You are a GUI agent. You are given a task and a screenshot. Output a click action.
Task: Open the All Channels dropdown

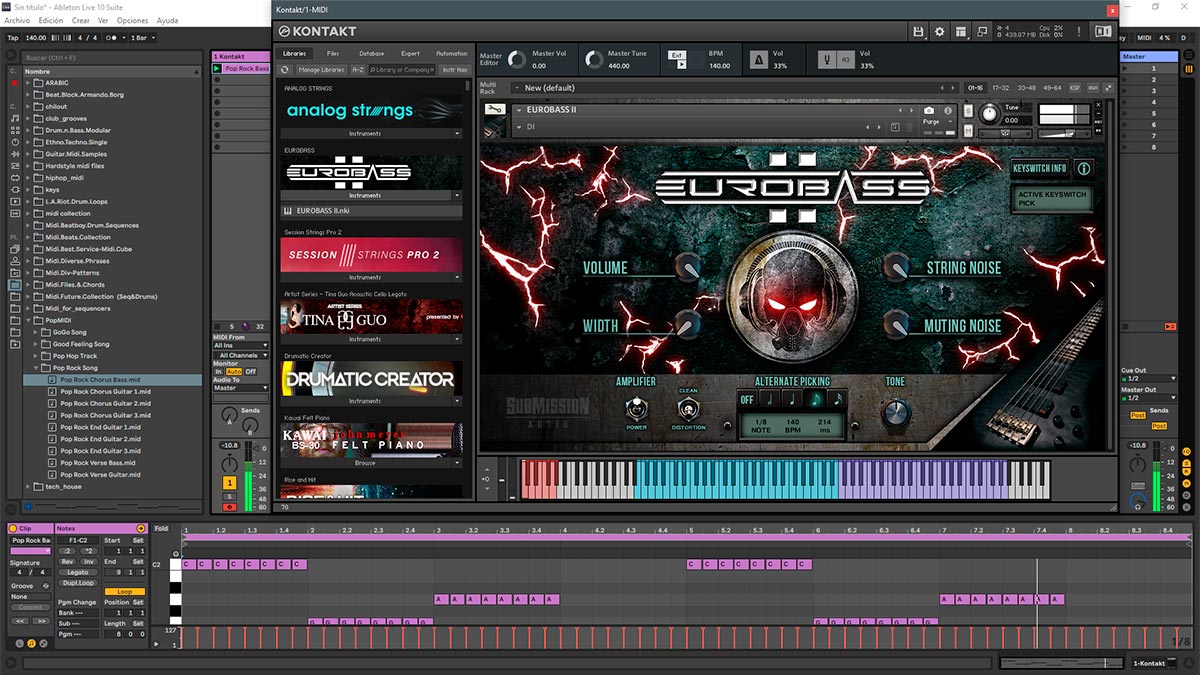point(241,355)
